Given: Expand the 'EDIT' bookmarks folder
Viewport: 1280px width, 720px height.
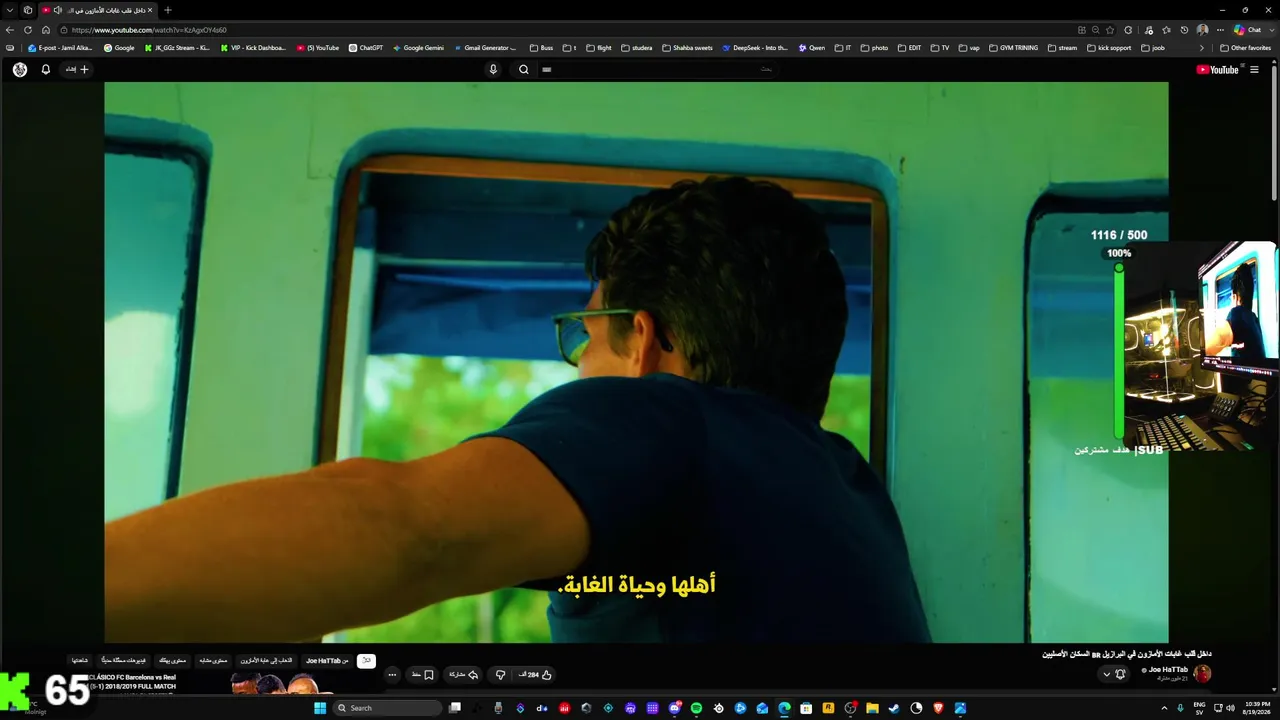Looking at the screenshot, I should point(910,48).
